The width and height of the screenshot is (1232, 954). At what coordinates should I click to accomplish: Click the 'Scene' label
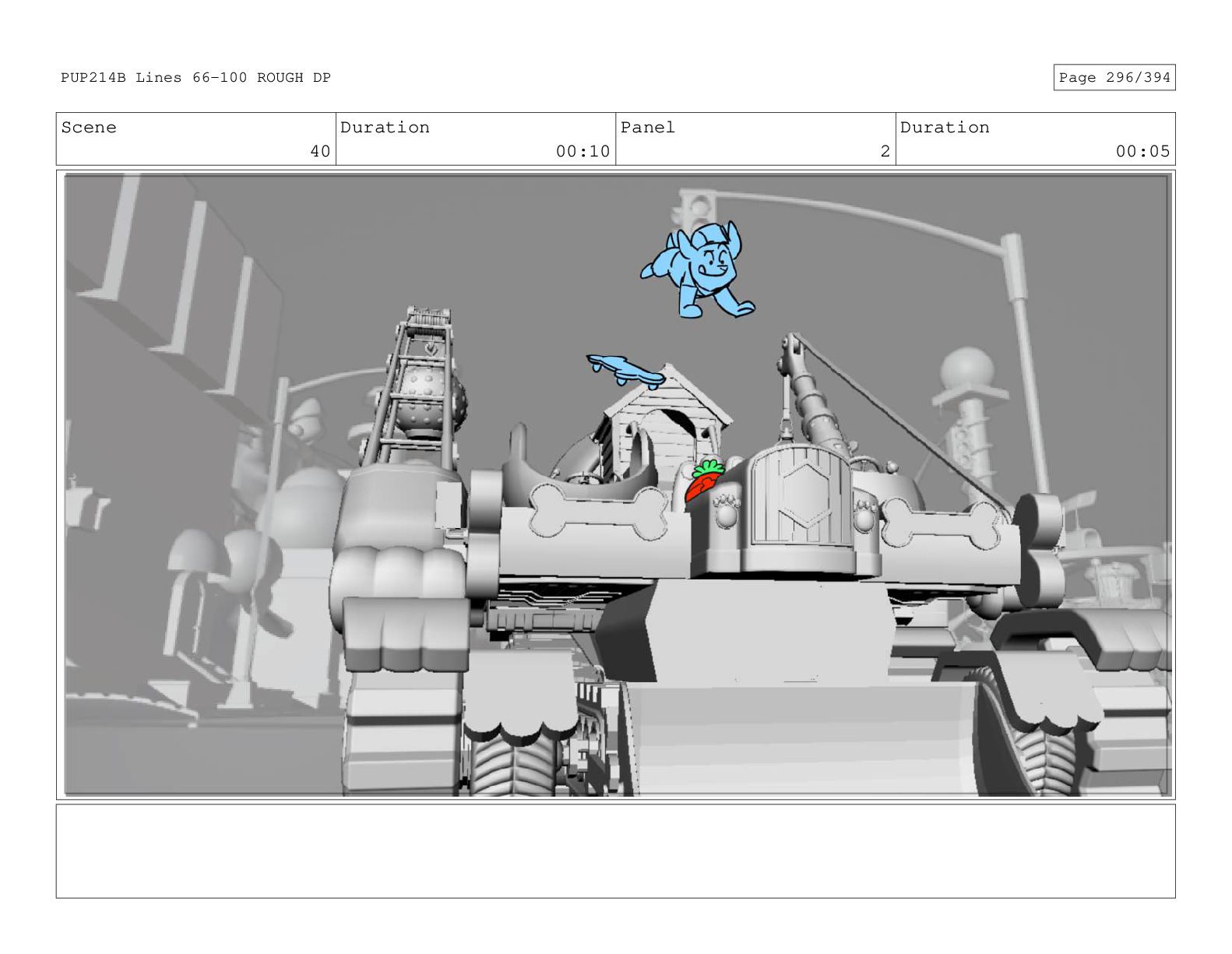(89, 128)
